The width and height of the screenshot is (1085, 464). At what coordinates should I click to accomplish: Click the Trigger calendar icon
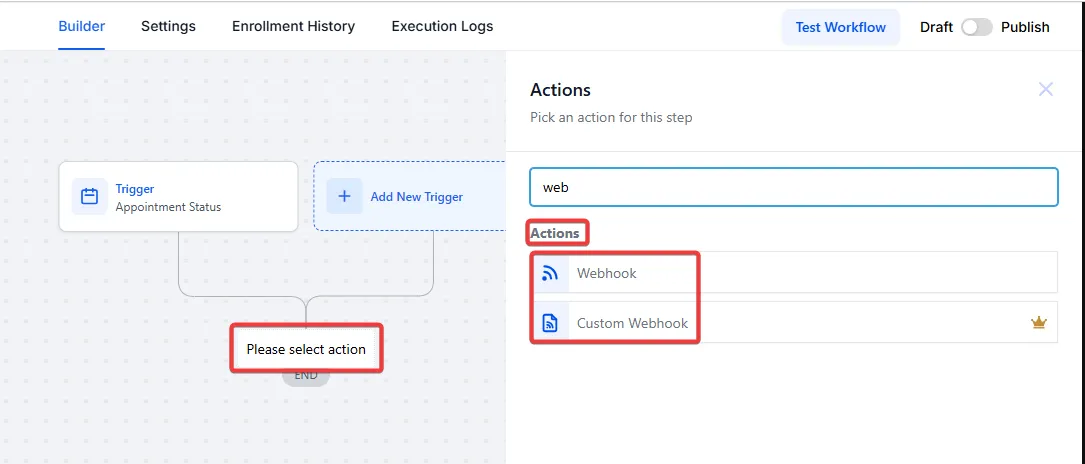(89, 197)
